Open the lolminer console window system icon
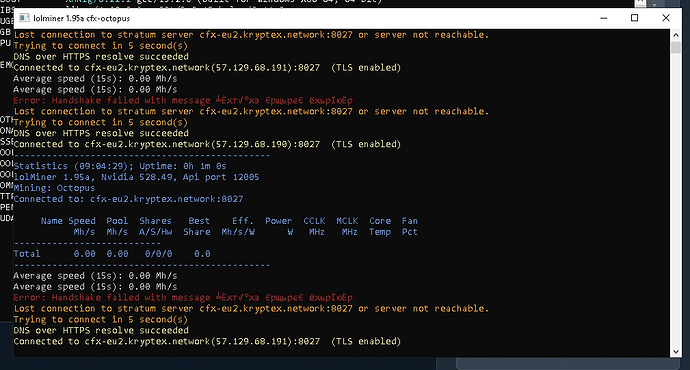 (x=25, y=18)
